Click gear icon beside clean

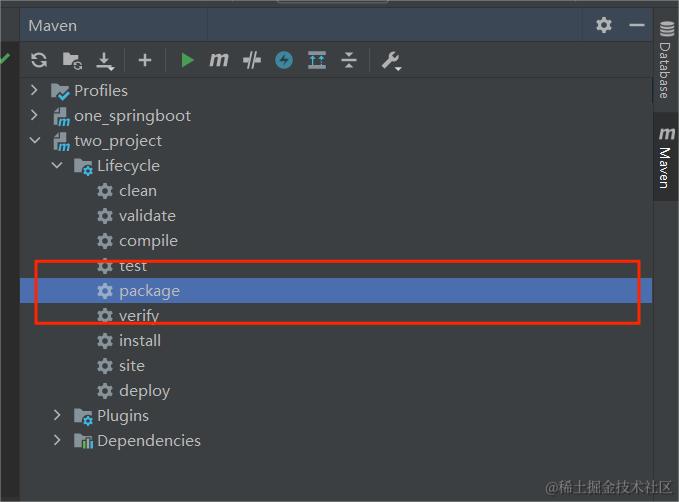tap(105, 191)
